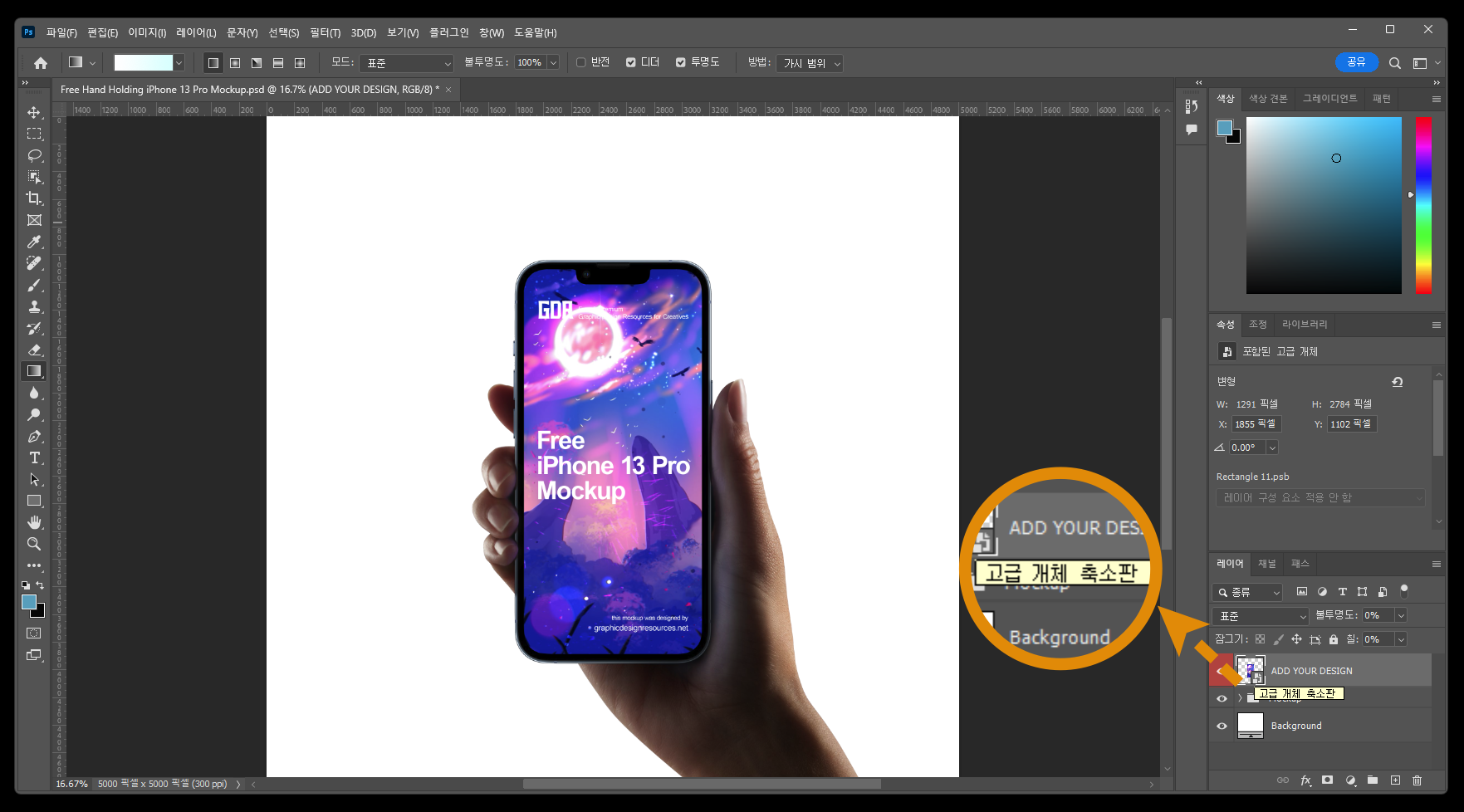The image size is (1464, 812).
Task: Click the link layers icon
Action: pyautogui.click(x=1283, y=780)
